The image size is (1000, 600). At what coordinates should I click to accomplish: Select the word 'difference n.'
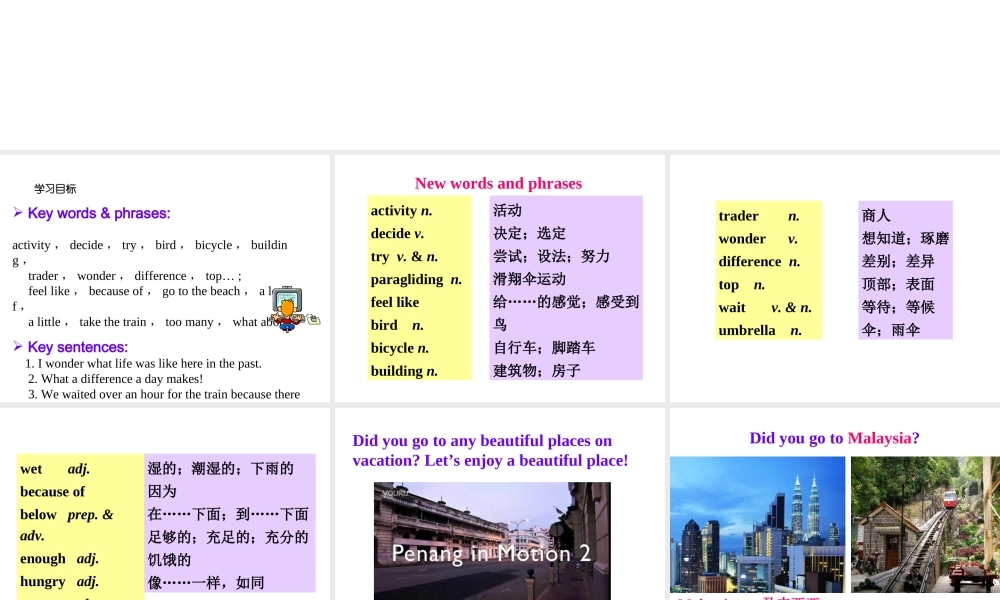click(x=759, y=262)
